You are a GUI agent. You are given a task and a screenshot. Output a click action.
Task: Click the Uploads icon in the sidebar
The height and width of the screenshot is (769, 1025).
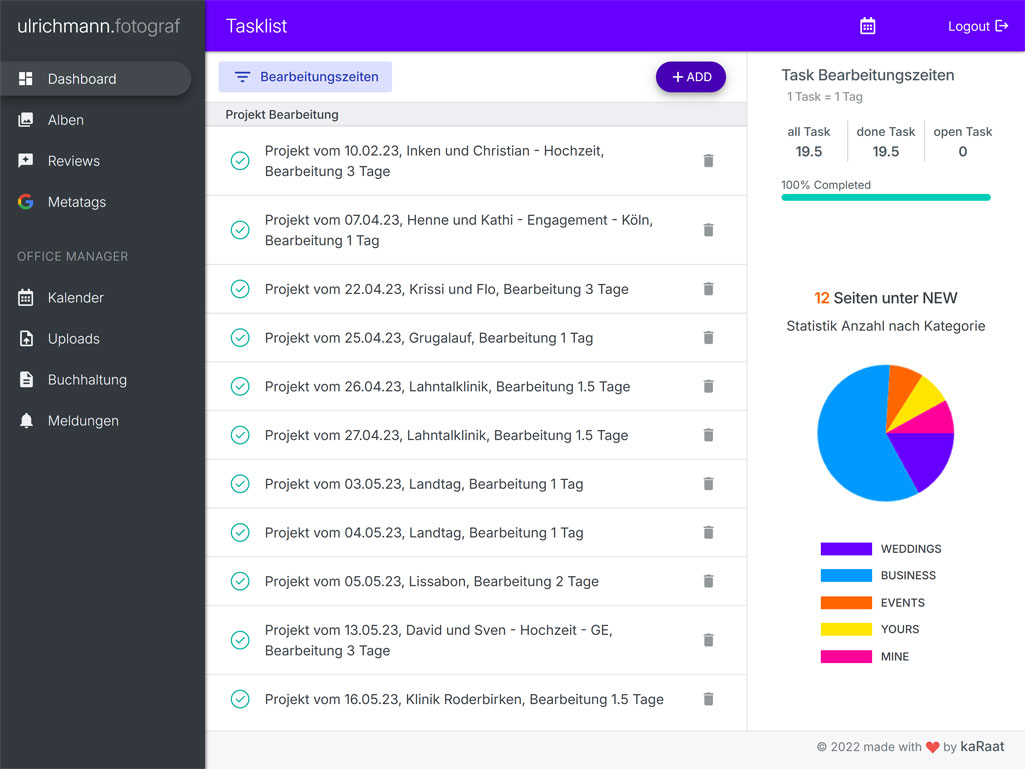25,338
